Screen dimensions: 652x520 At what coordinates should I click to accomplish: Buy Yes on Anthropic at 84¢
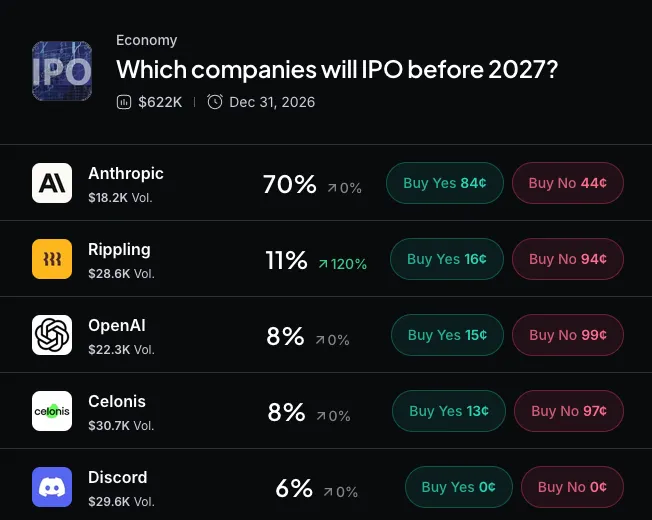pyautogui.click(x=445, y=183)
